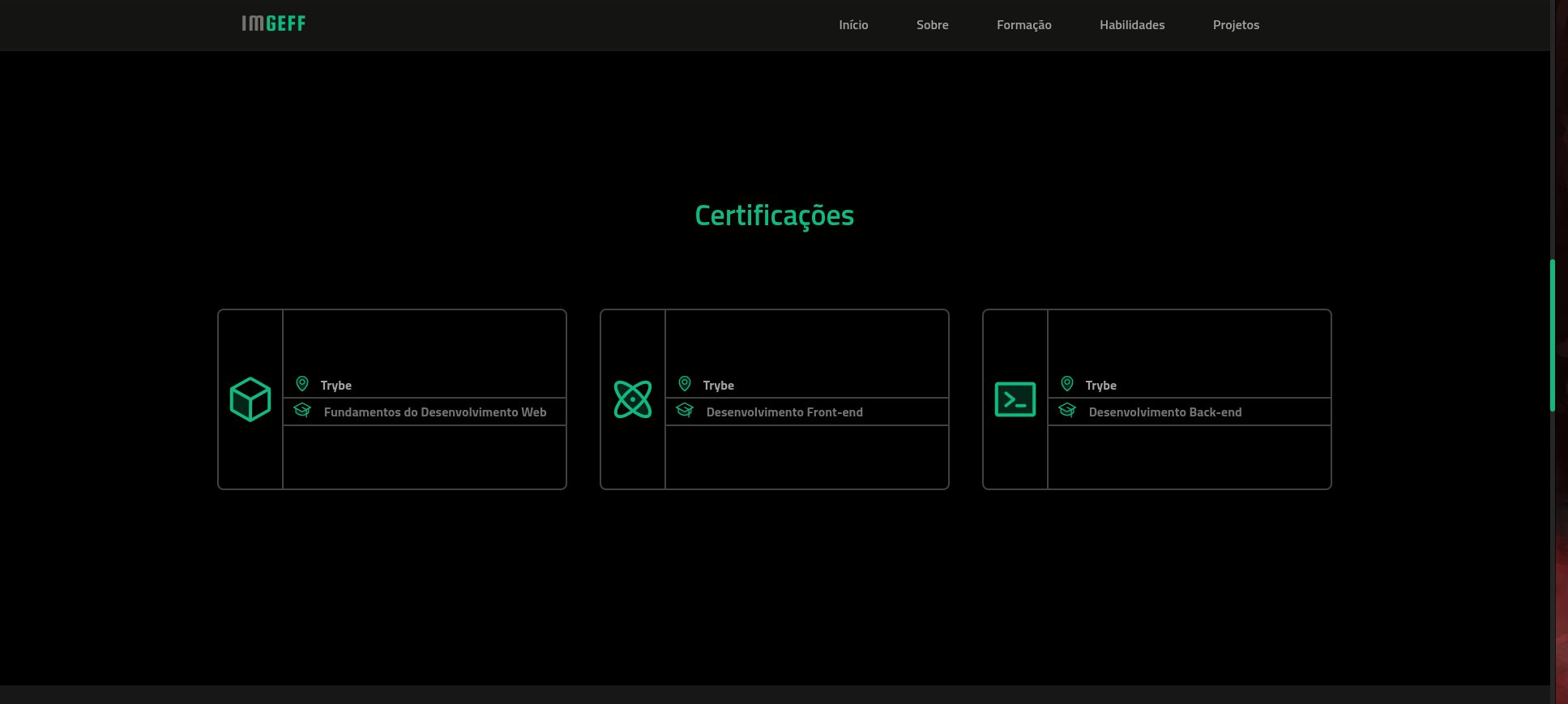The width and height of the screenshot is (1568, 704).
Task: Go to the Sobre section
Action: [x=932, y=25]
